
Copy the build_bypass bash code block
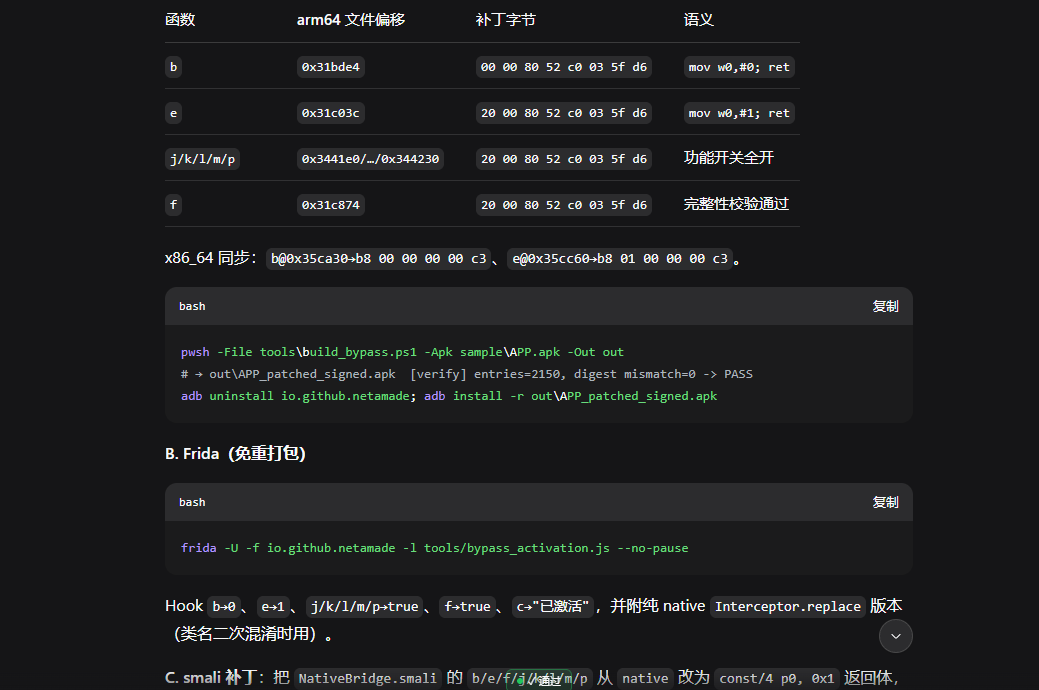(885, 306)
